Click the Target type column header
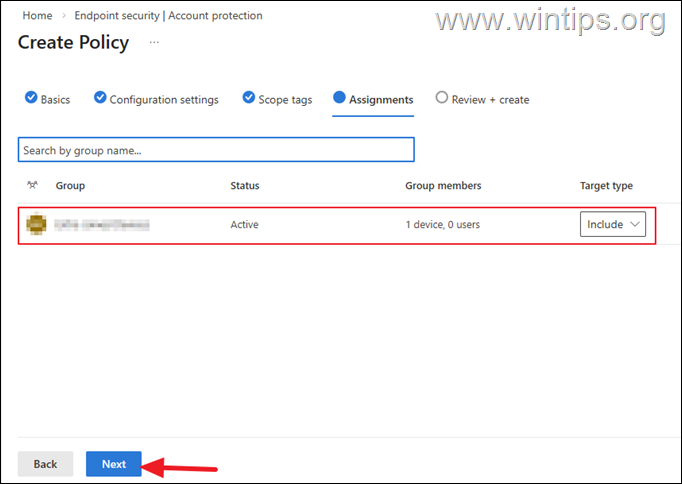Screen dimensions: 682x484 [x=606, y=186]
